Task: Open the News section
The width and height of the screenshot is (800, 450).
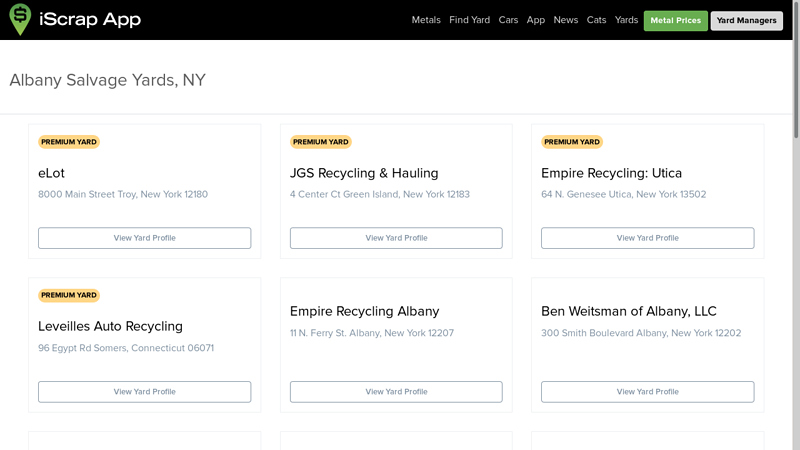Action: tap(566, 20)
